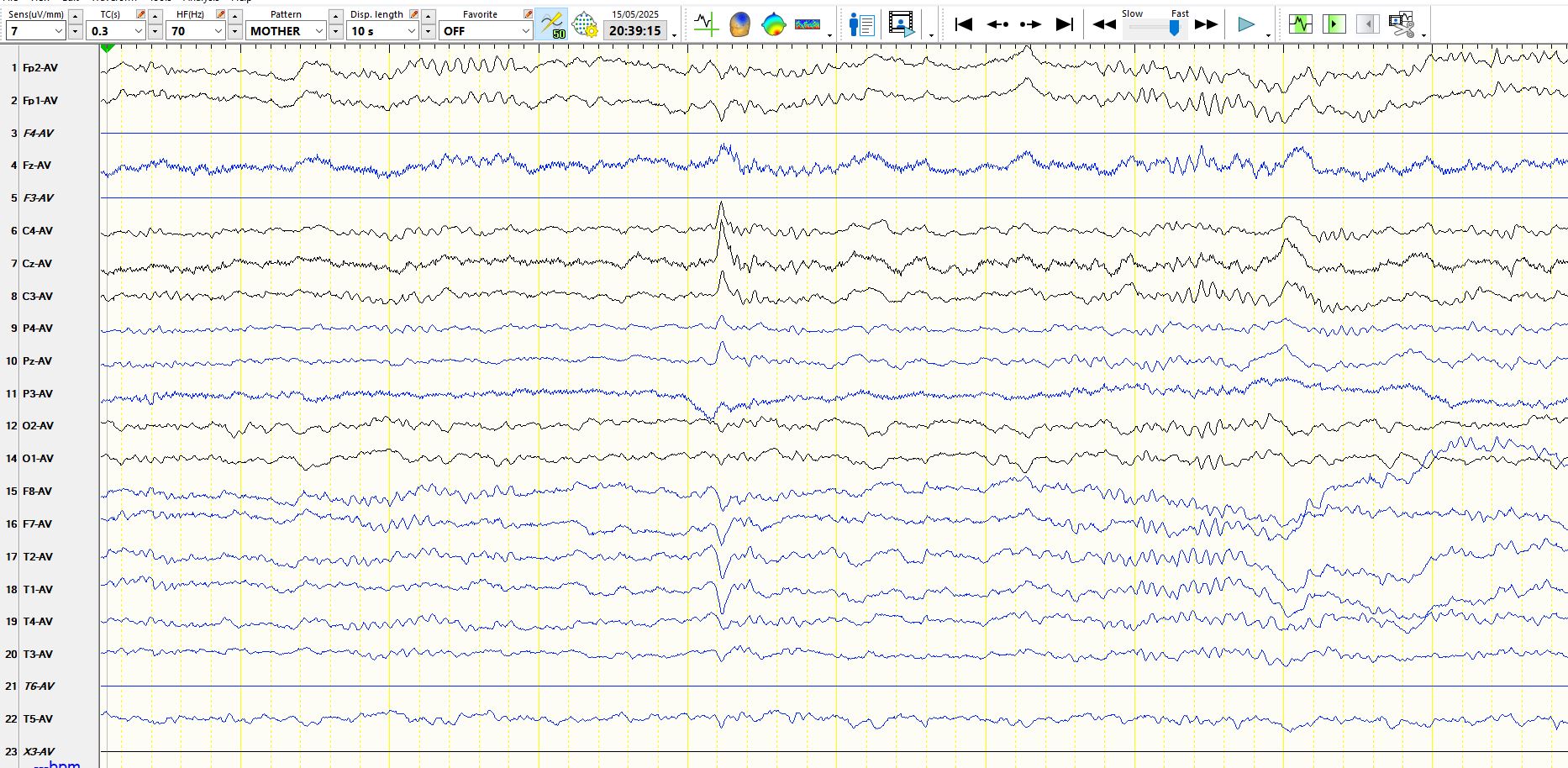Click the green page-forward icon
1568x768 pixels.
1334,24
